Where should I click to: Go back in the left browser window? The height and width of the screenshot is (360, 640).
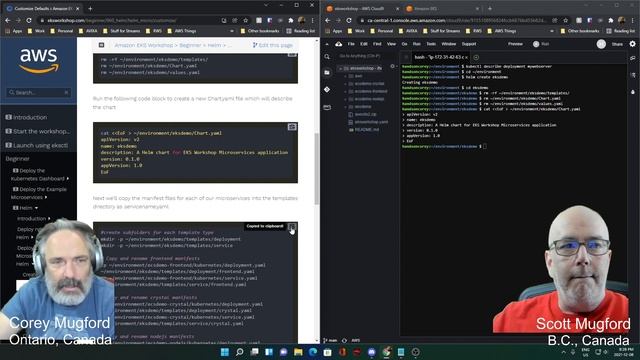pyautogui.click(x=8, y=20)
